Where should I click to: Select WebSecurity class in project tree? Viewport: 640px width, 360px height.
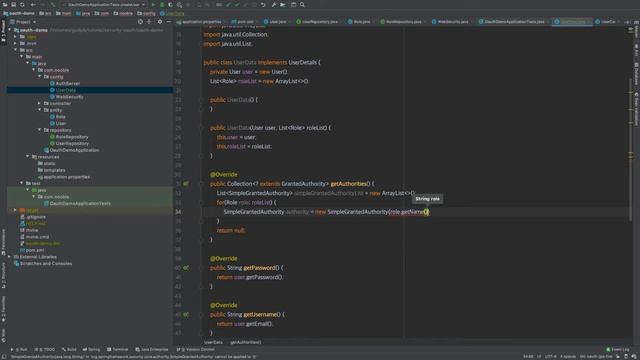pyautogui.click(x=69, y=97)
